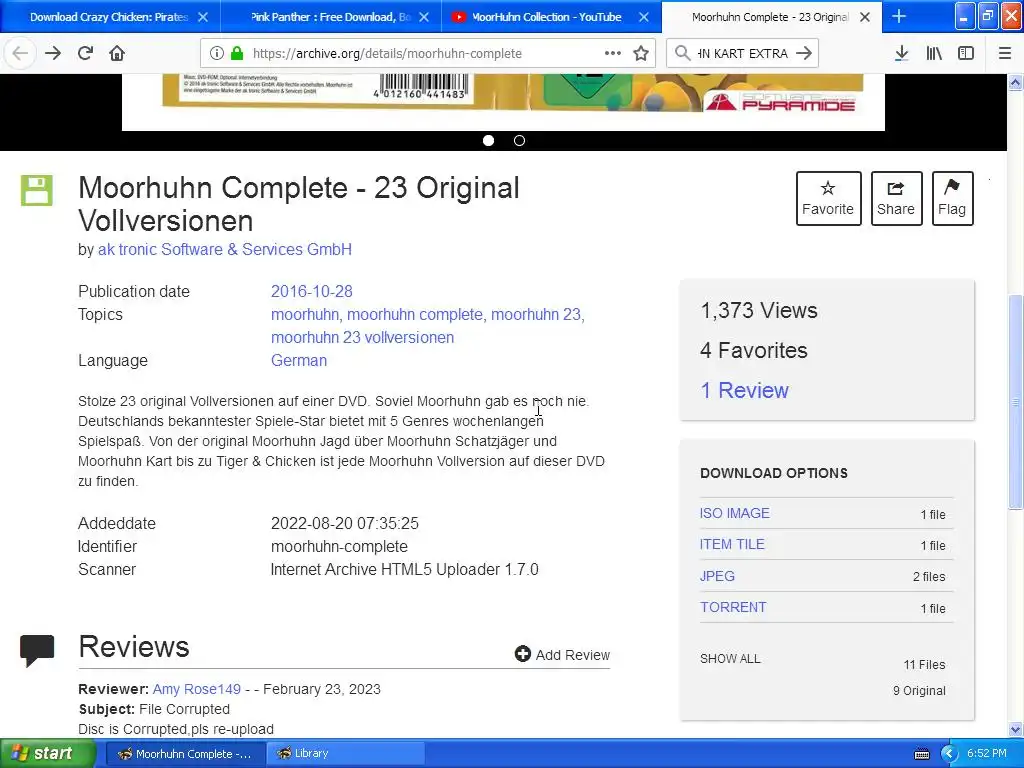
Task: Click the search magnifier icon
Action: (x=682, y=53)
